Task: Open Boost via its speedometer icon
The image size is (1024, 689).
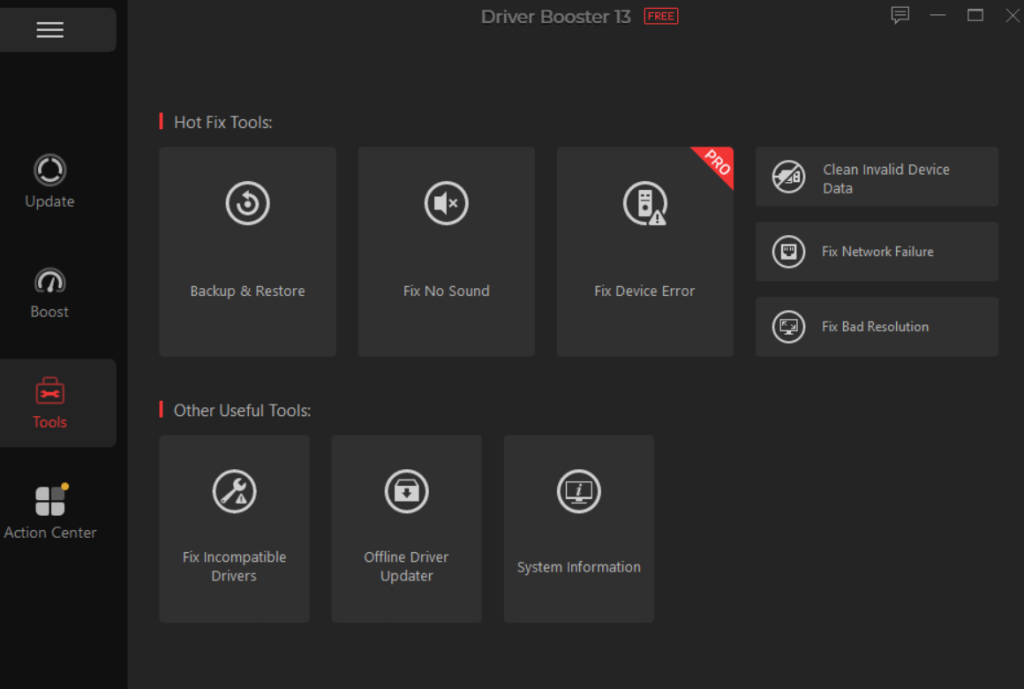Action: (50, 281)
